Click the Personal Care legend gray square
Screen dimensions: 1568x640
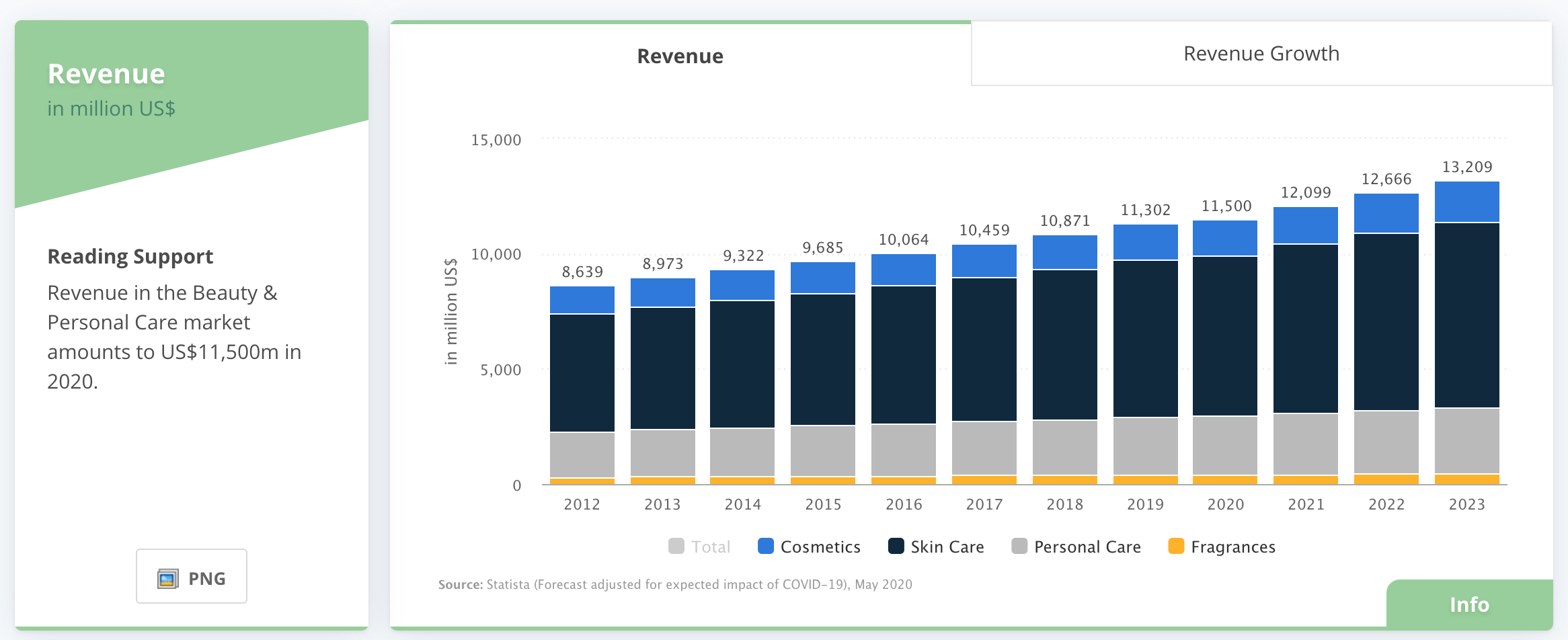tap(1019, 546)
